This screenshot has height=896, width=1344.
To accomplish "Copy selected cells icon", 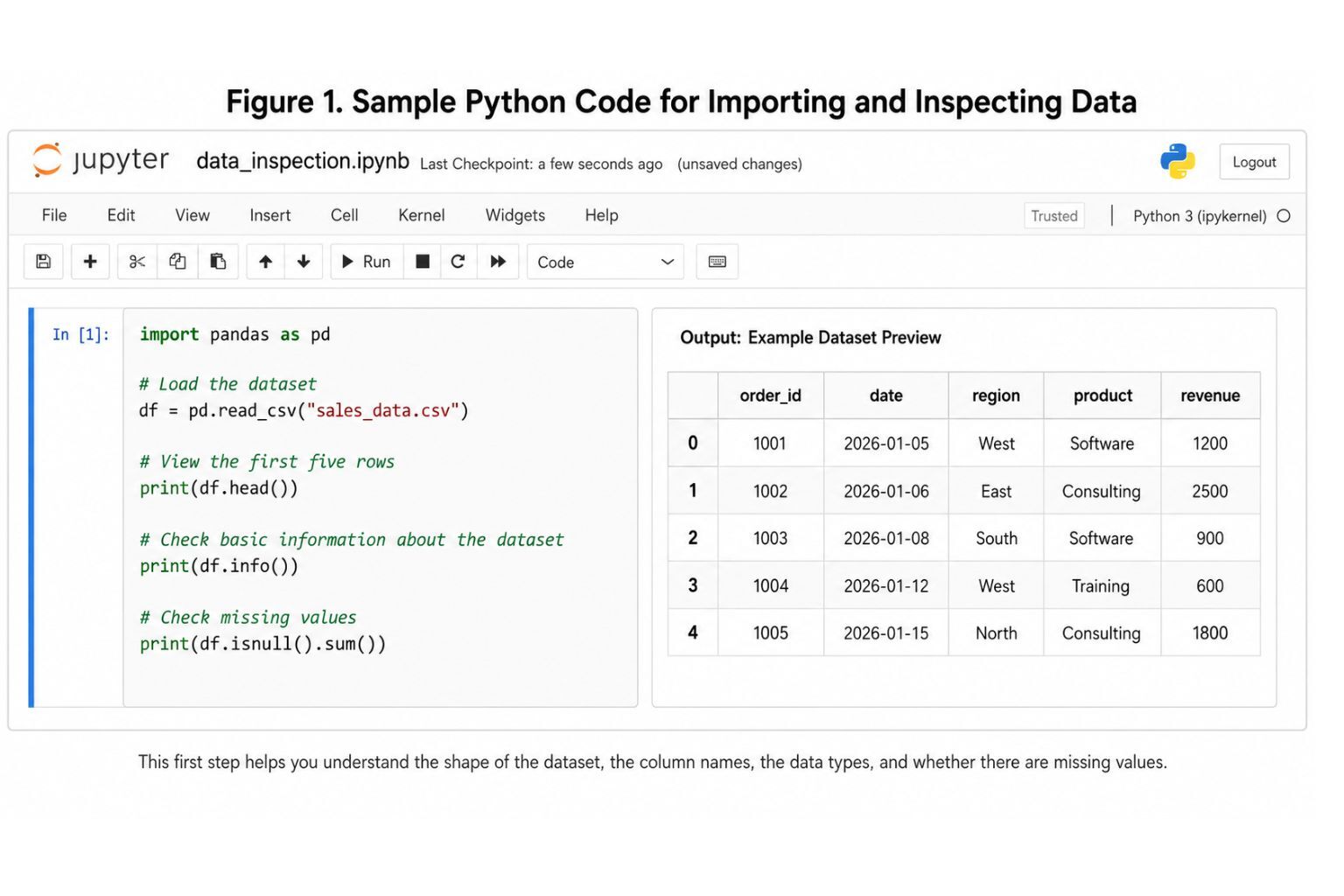I will (178, 262).
